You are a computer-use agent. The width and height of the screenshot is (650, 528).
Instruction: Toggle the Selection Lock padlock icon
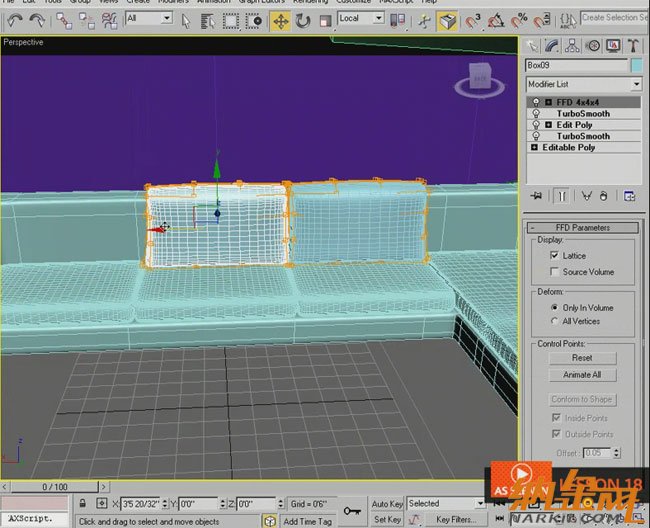tap(82, 503)
